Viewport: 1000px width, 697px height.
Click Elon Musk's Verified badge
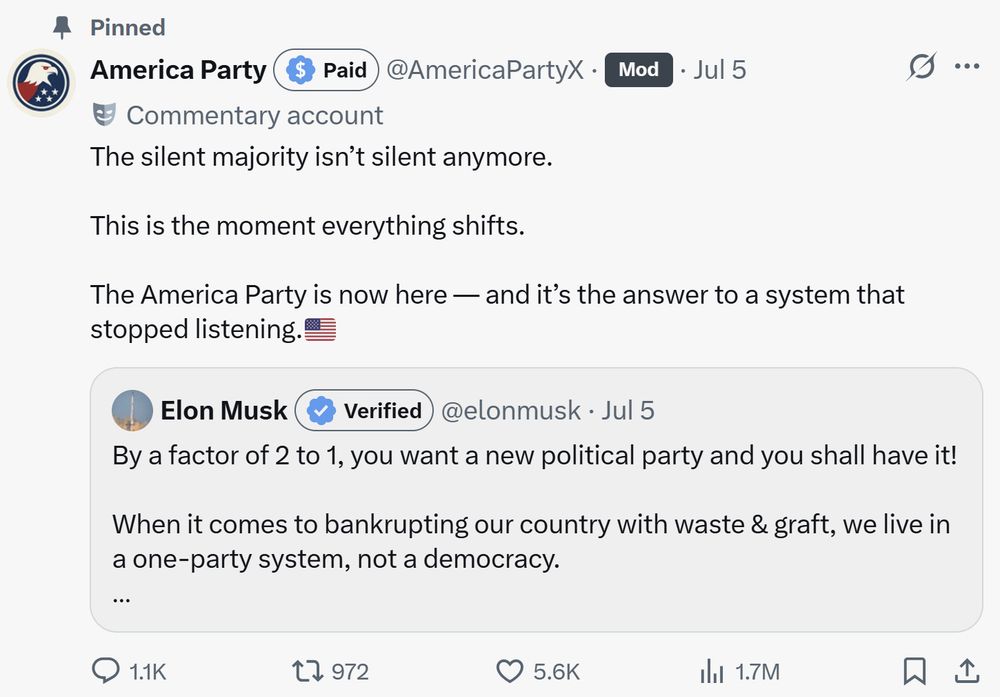[363, 410]
